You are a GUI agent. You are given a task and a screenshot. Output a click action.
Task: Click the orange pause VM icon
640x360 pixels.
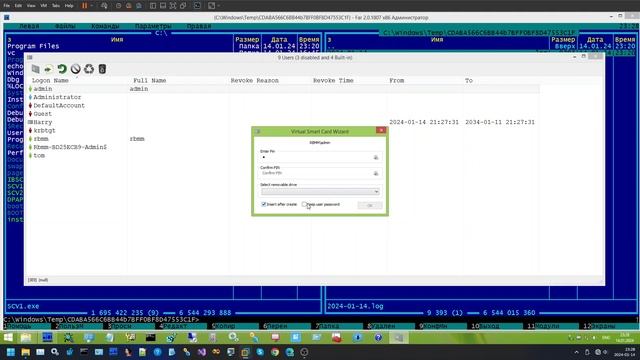point(84,6)
